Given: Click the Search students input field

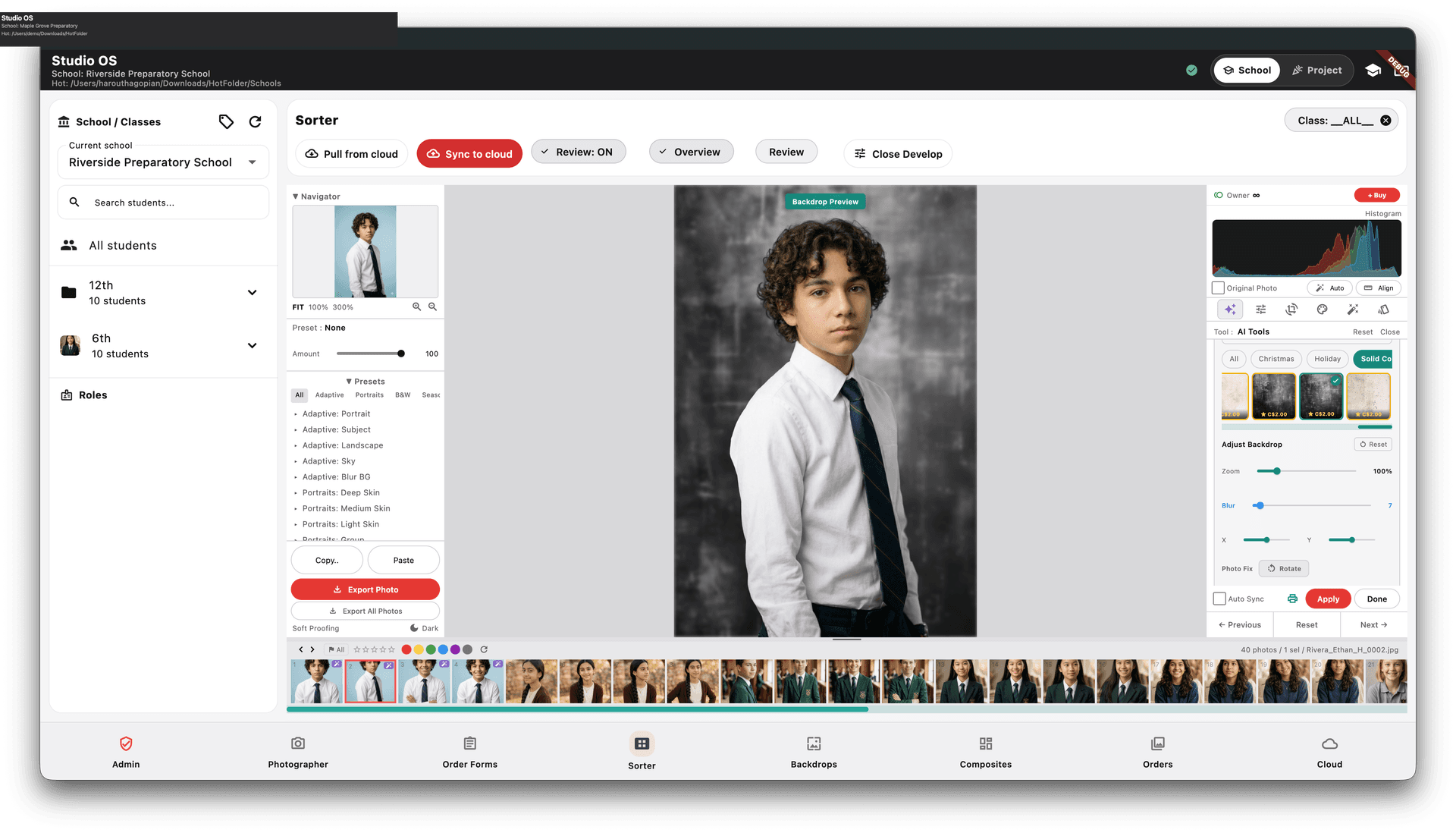Looking at the screenshot, I should point(162,202).
